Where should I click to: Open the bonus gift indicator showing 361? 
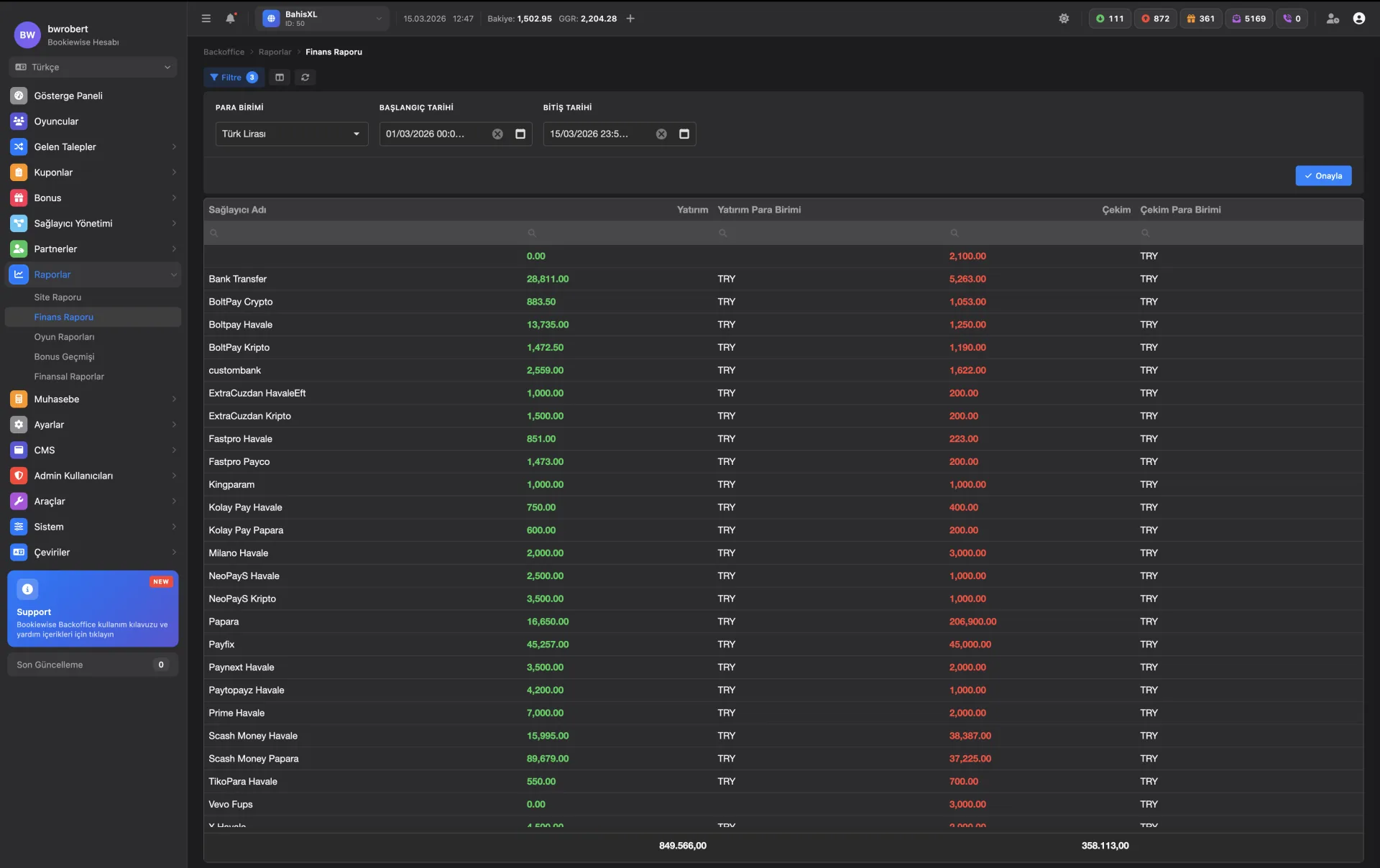[1200, 19]
